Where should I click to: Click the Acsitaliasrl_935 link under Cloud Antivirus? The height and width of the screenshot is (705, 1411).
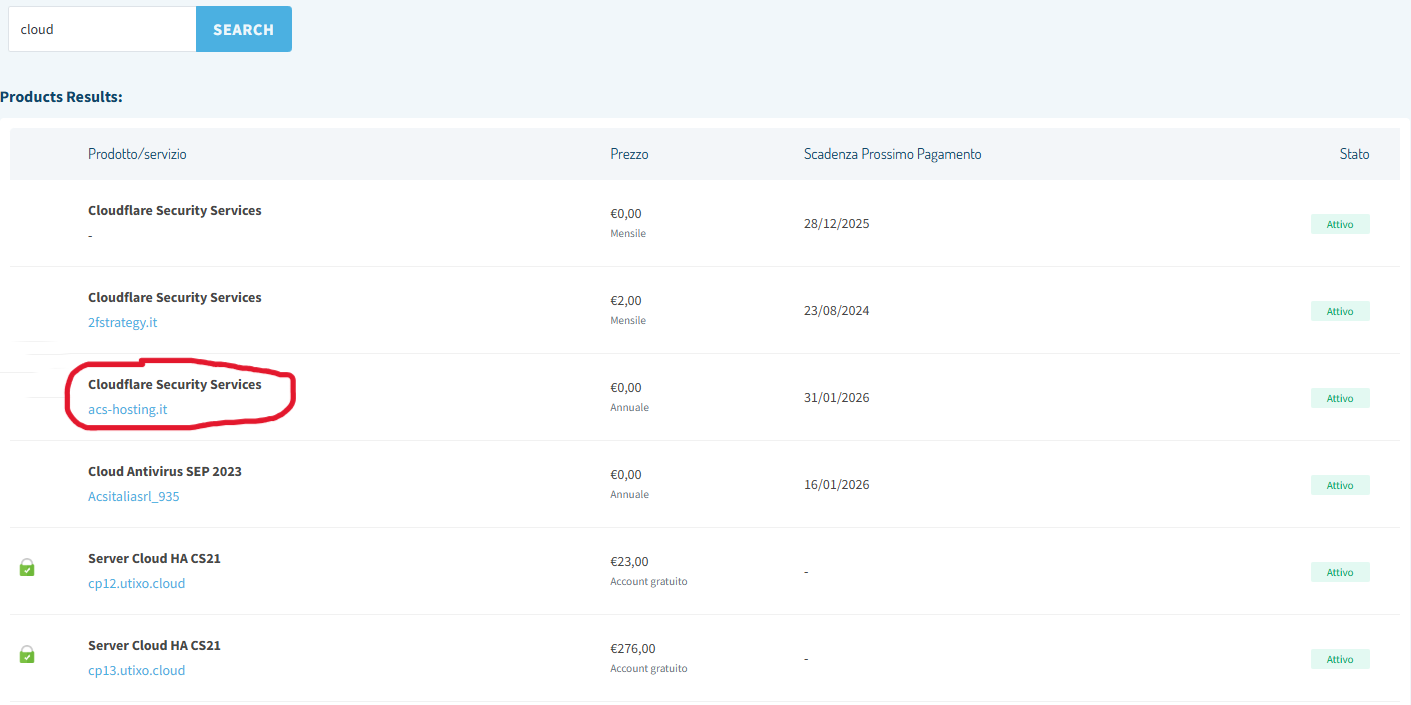point(133,496)
